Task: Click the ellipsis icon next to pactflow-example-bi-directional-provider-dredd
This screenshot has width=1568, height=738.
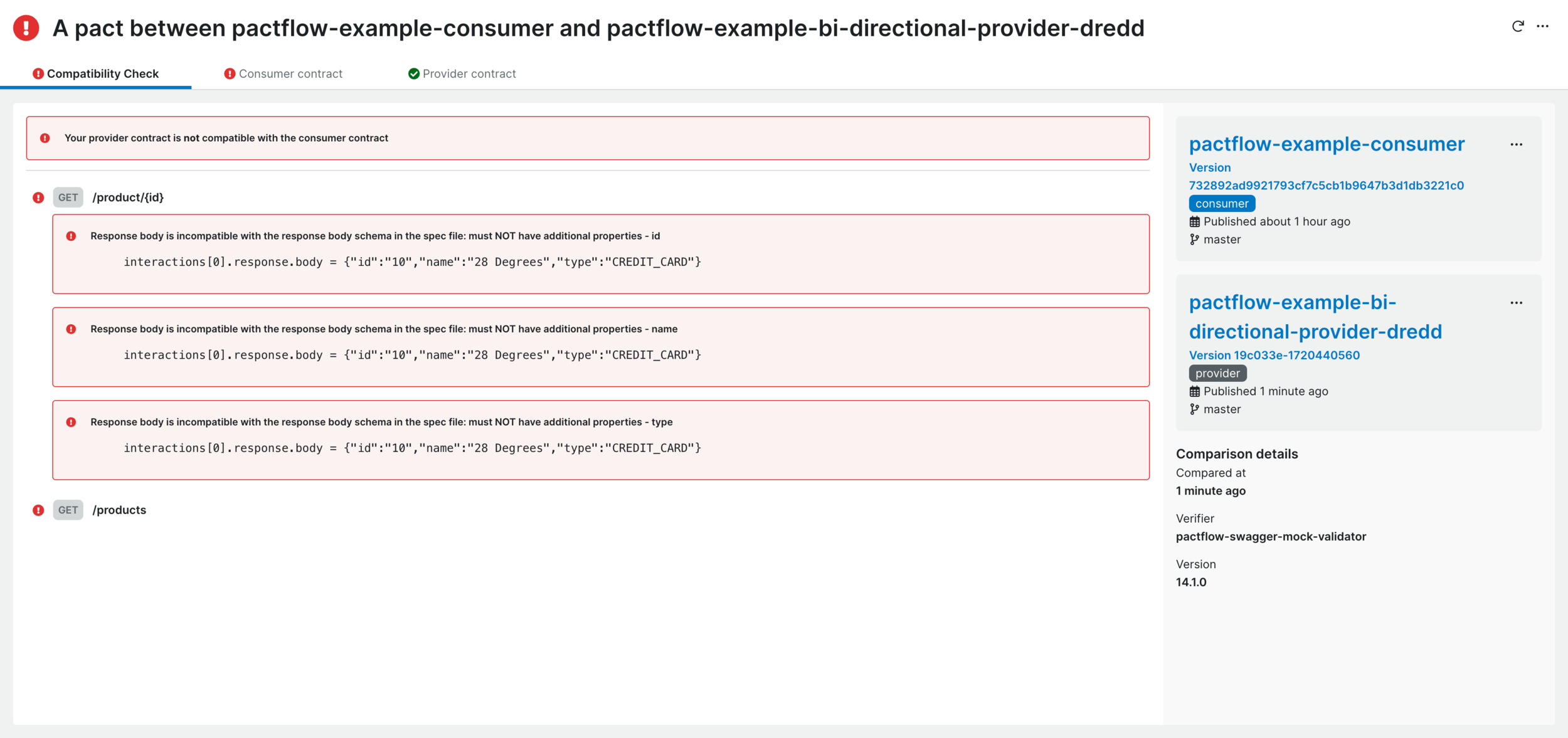Action: [x=1517, y=302]
